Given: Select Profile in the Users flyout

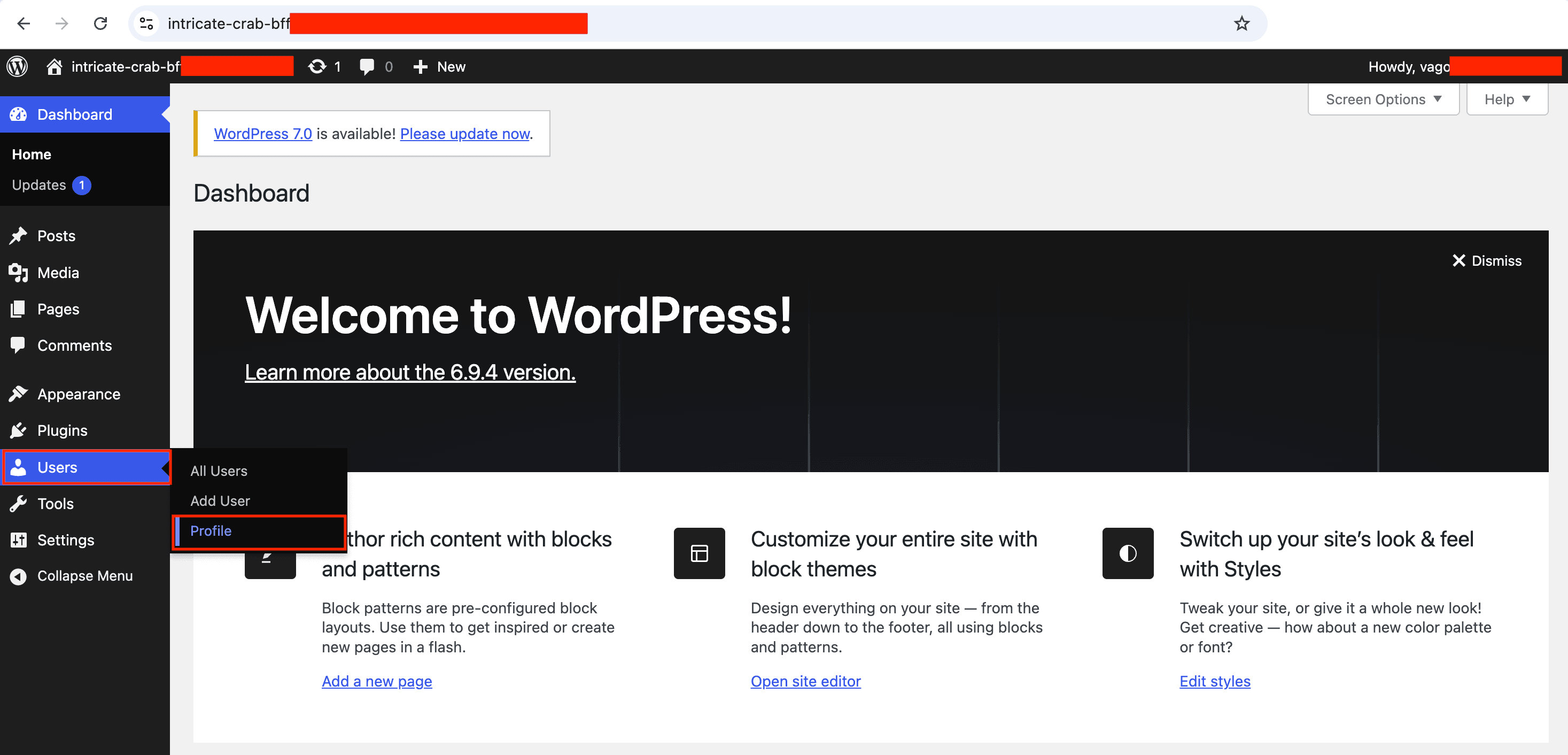Looking at the screenshot, I should [211, 530].
